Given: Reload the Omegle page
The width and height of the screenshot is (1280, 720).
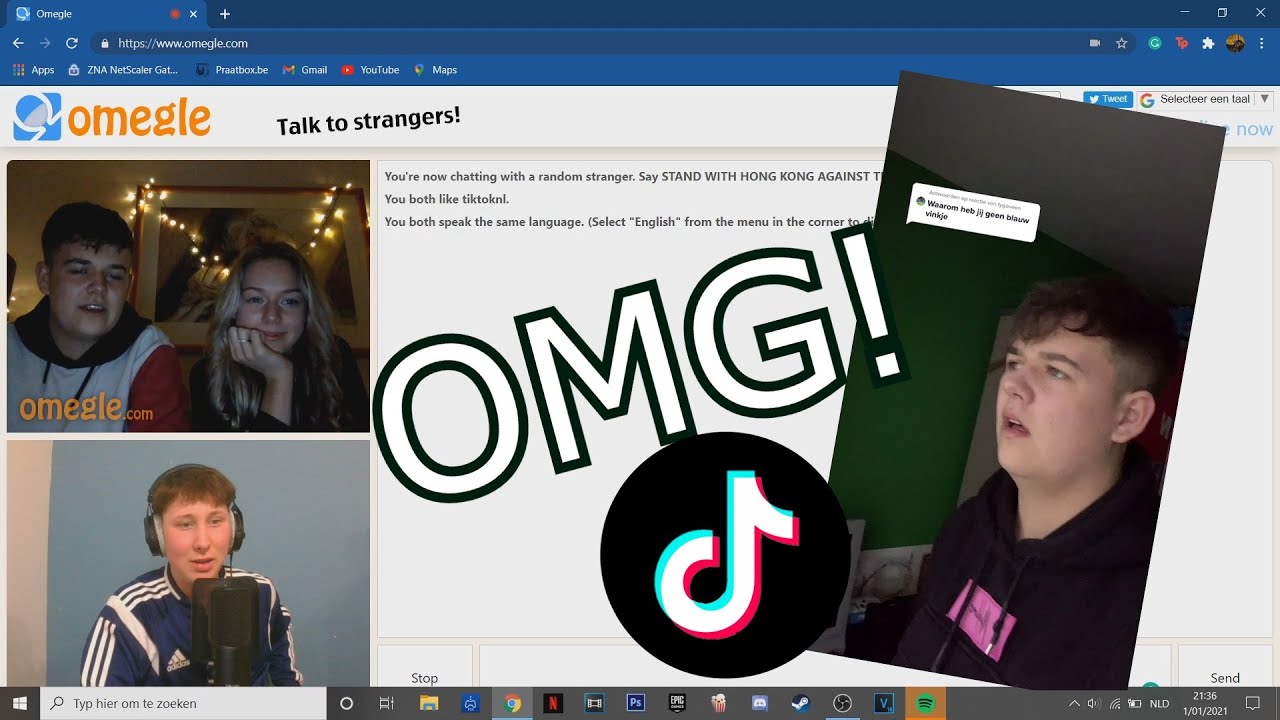Looking at the screenshot, I should tap(71, 43).
